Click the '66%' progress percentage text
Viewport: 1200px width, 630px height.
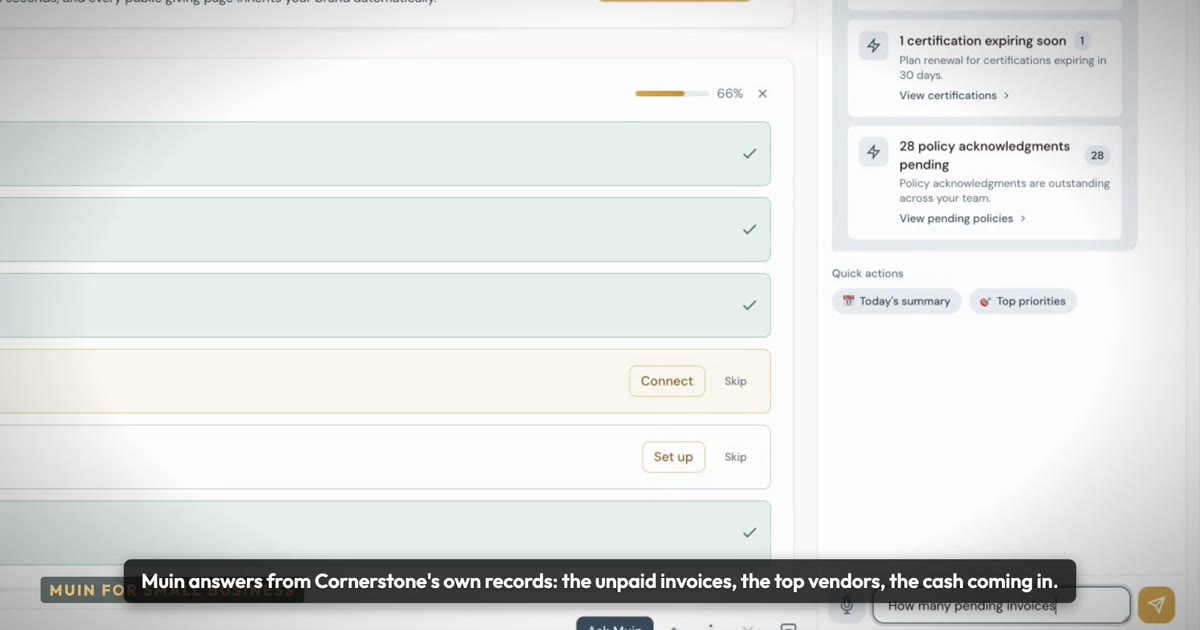coord(730,94)
